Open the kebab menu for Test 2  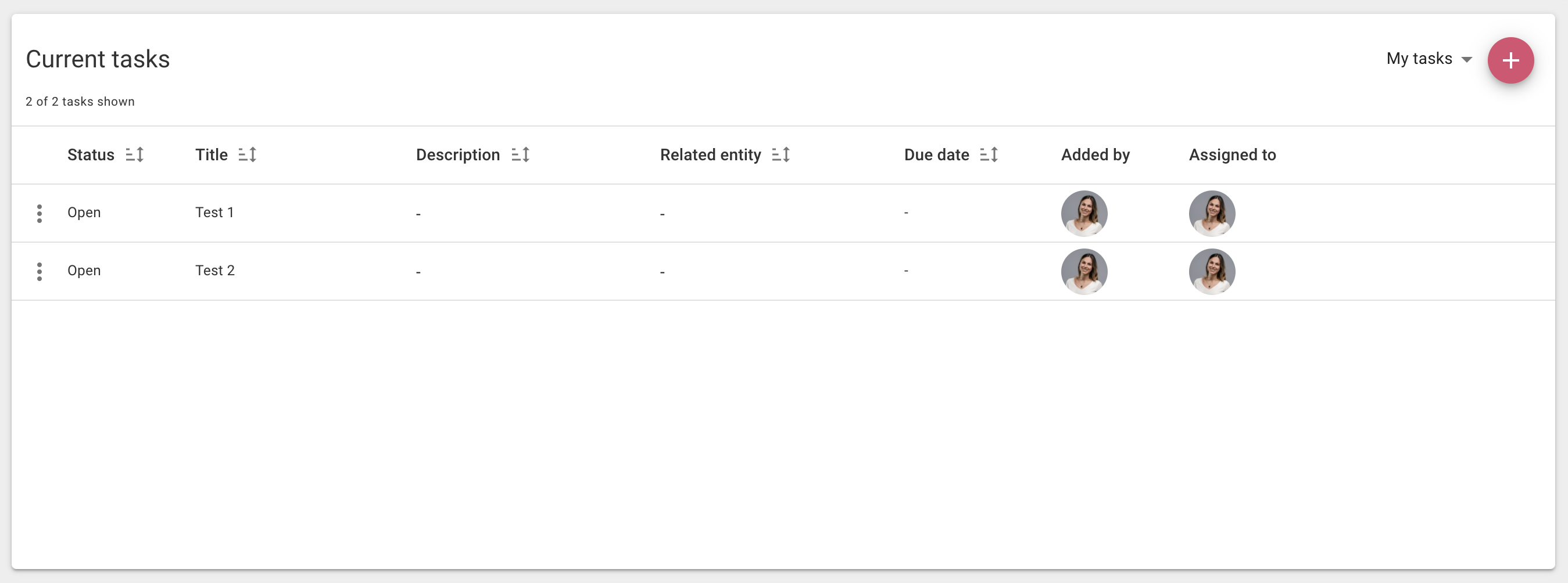(40, 271)
